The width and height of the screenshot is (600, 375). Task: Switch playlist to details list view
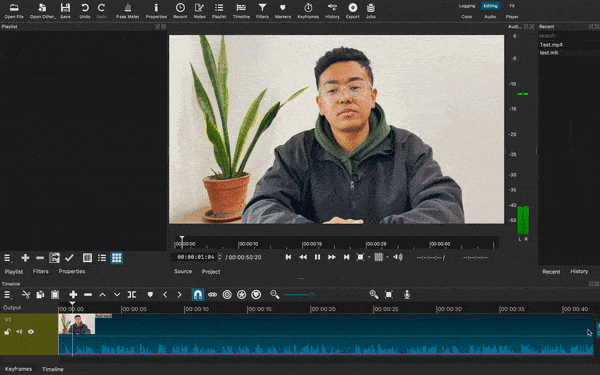[x=102, y=258]
